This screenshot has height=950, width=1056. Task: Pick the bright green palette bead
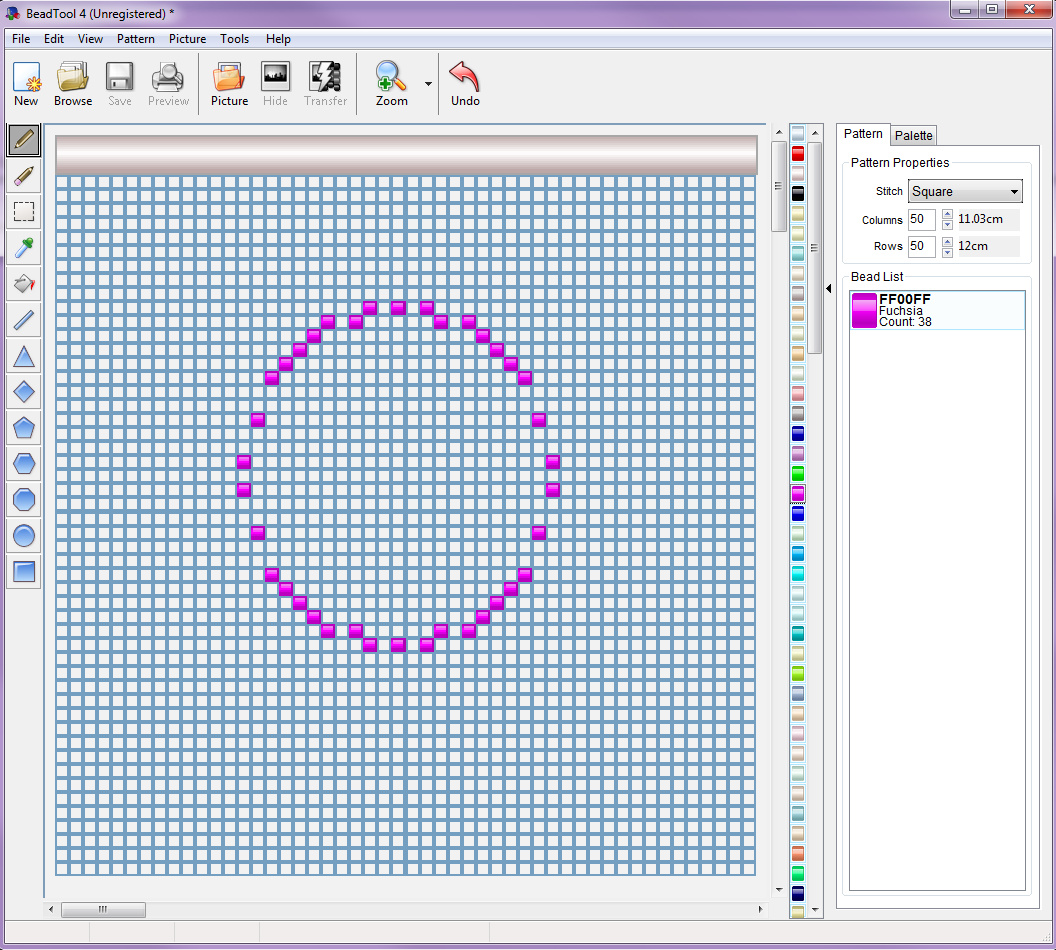click(797, 473)
